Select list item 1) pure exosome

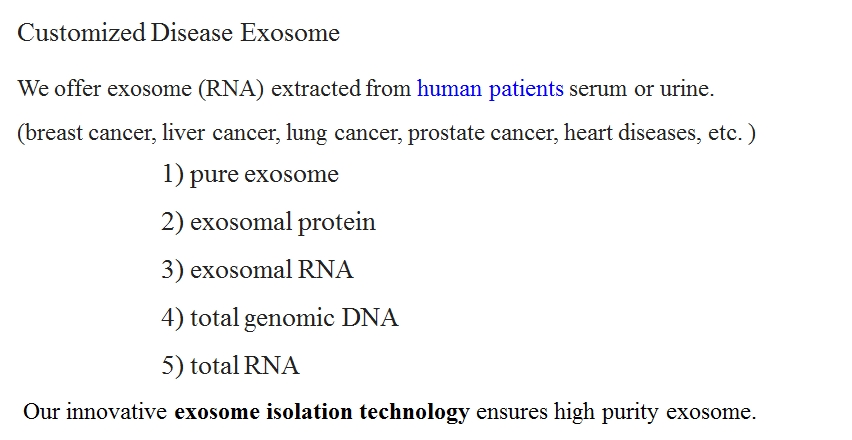point(250,174)
